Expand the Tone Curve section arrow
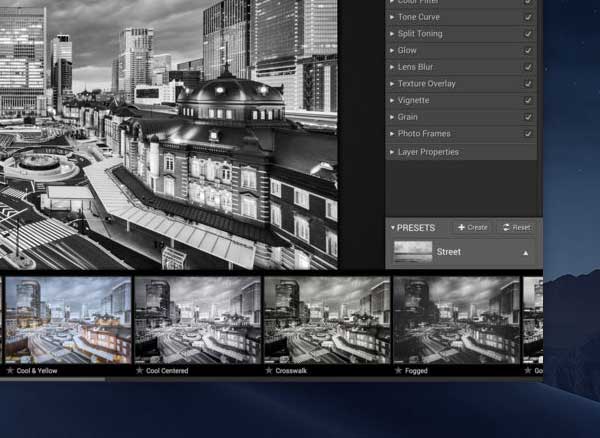Image resolution: width=600 pixels, height=438 pixels. click(x=392, y=17)
